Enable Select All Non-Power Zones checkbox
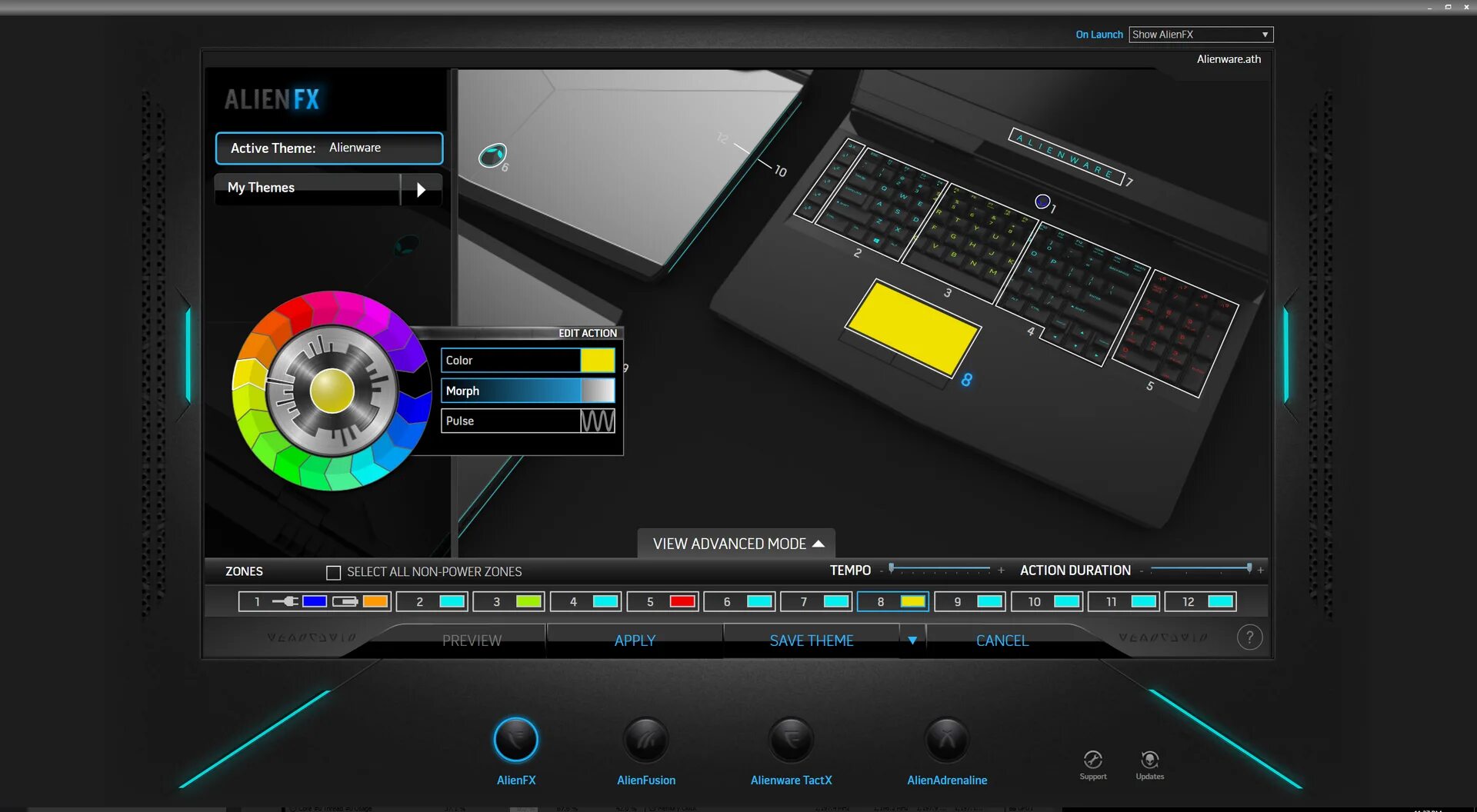 click(333, 572)
